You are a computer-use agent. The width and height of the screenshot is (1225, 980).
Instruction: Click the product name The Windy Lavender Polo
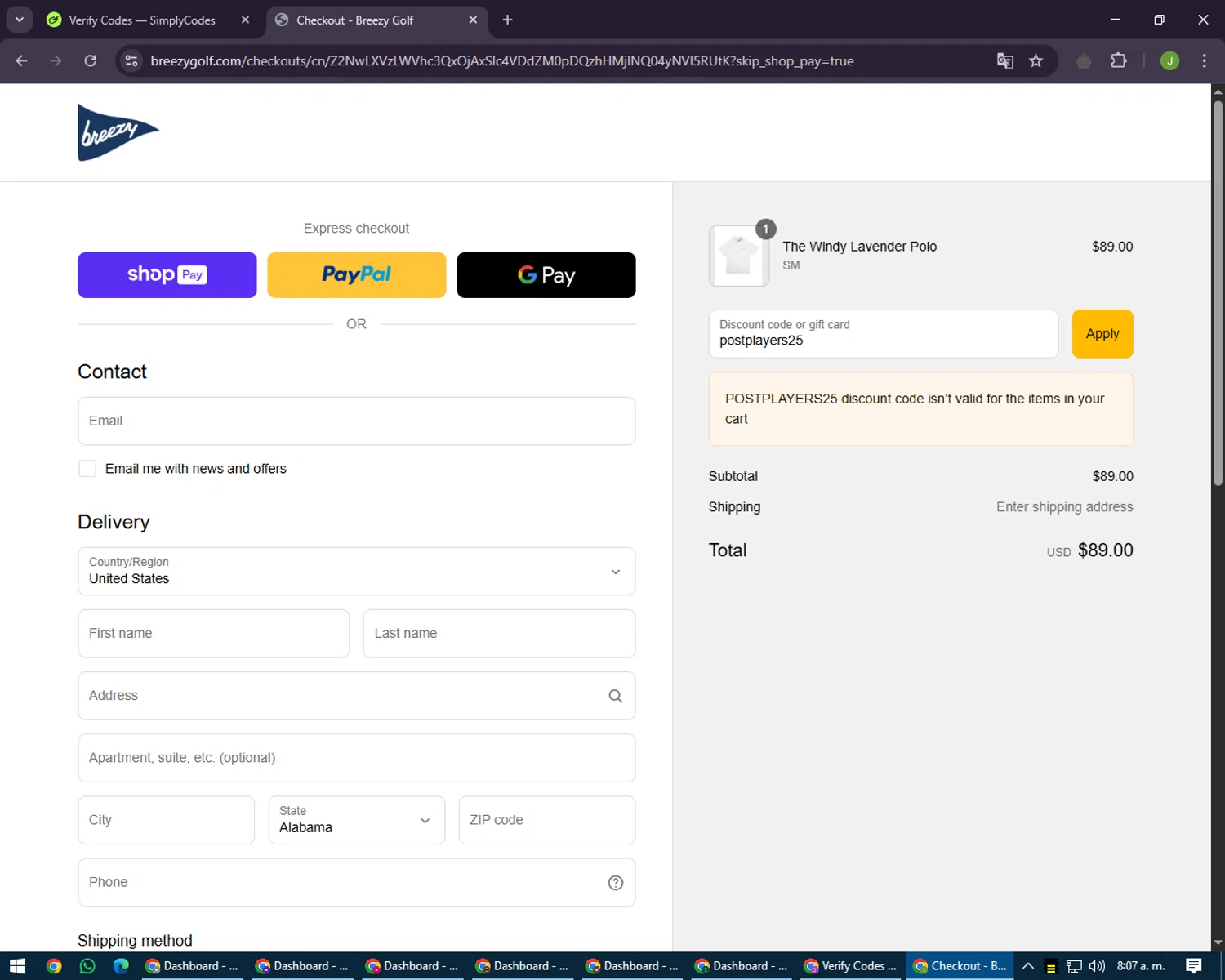pos(859,247)
